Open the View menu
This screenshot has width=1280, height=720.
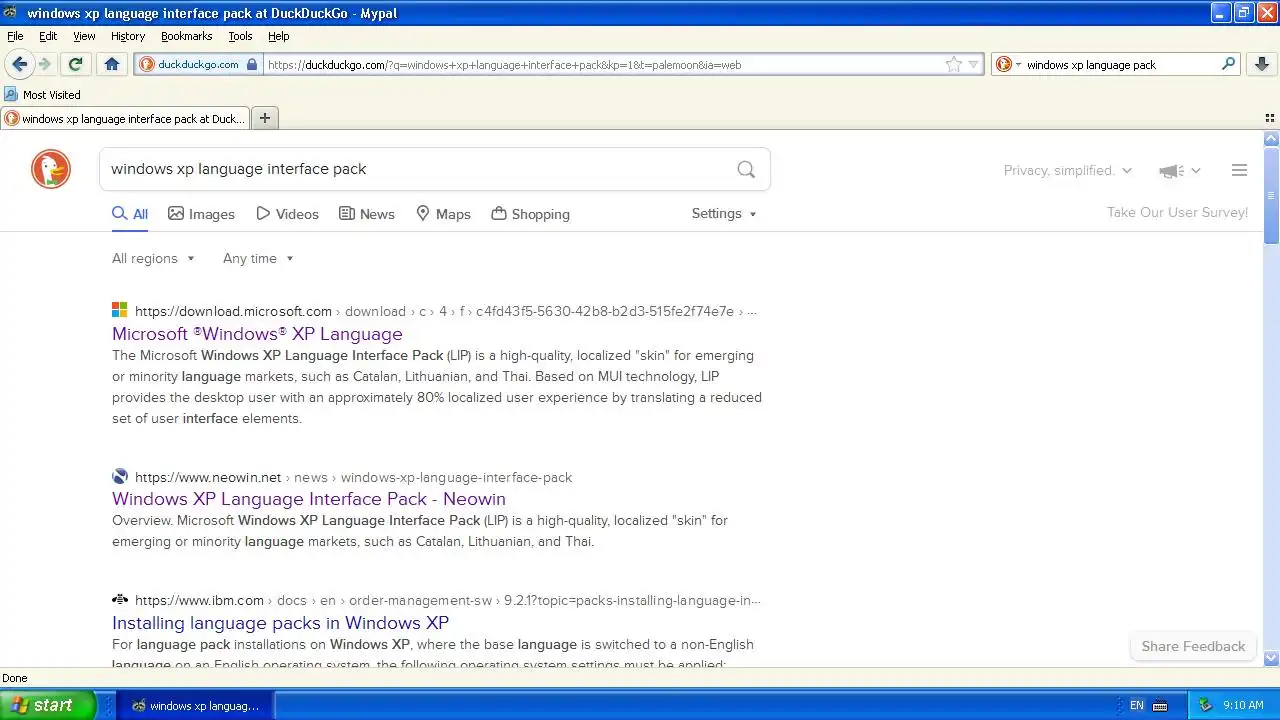coord(84,36)
